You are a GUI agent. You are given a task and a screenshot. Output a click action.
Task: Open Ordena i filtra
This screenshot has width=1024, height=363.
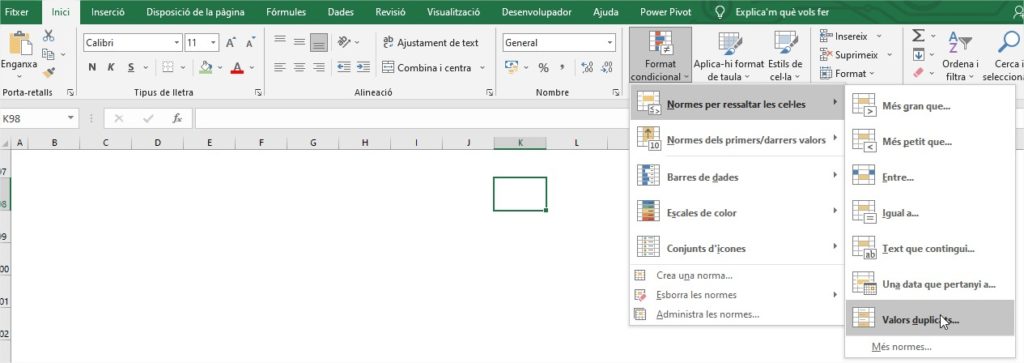(960, 56)
